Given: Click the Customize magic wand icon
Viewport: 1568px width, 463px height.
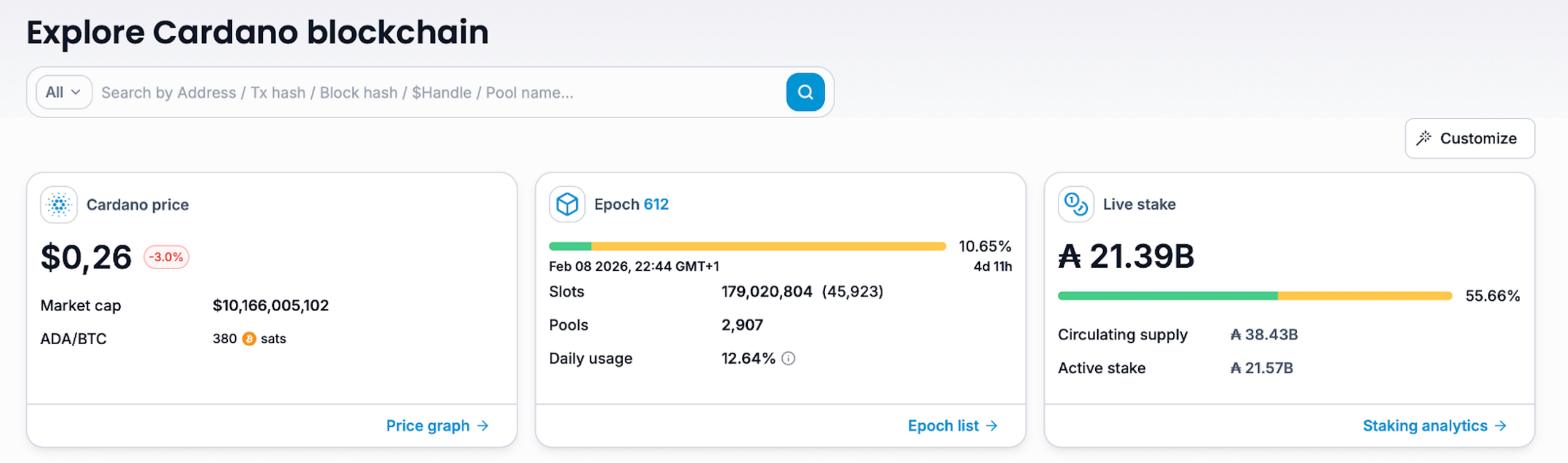Looking at the screenshot, I should (1423, 138).
